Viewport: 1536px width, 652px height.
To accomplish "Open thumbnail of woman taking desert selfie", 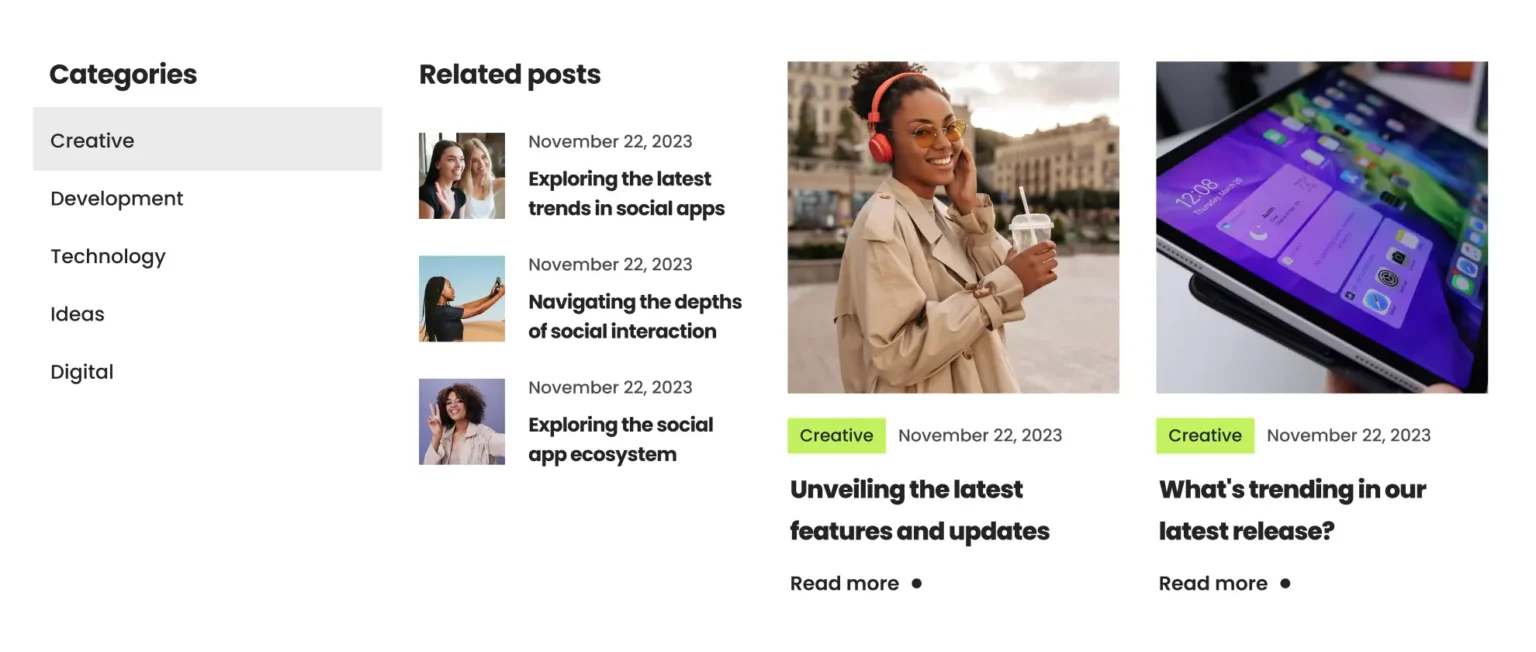I will point(462,299).
